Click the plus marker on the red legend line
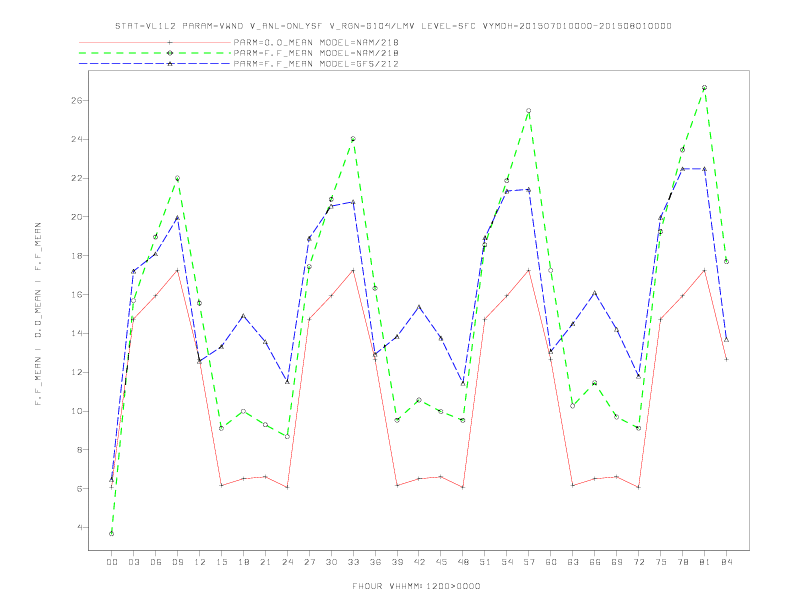Viewport: 792px width, 612px height. [170, 42]
